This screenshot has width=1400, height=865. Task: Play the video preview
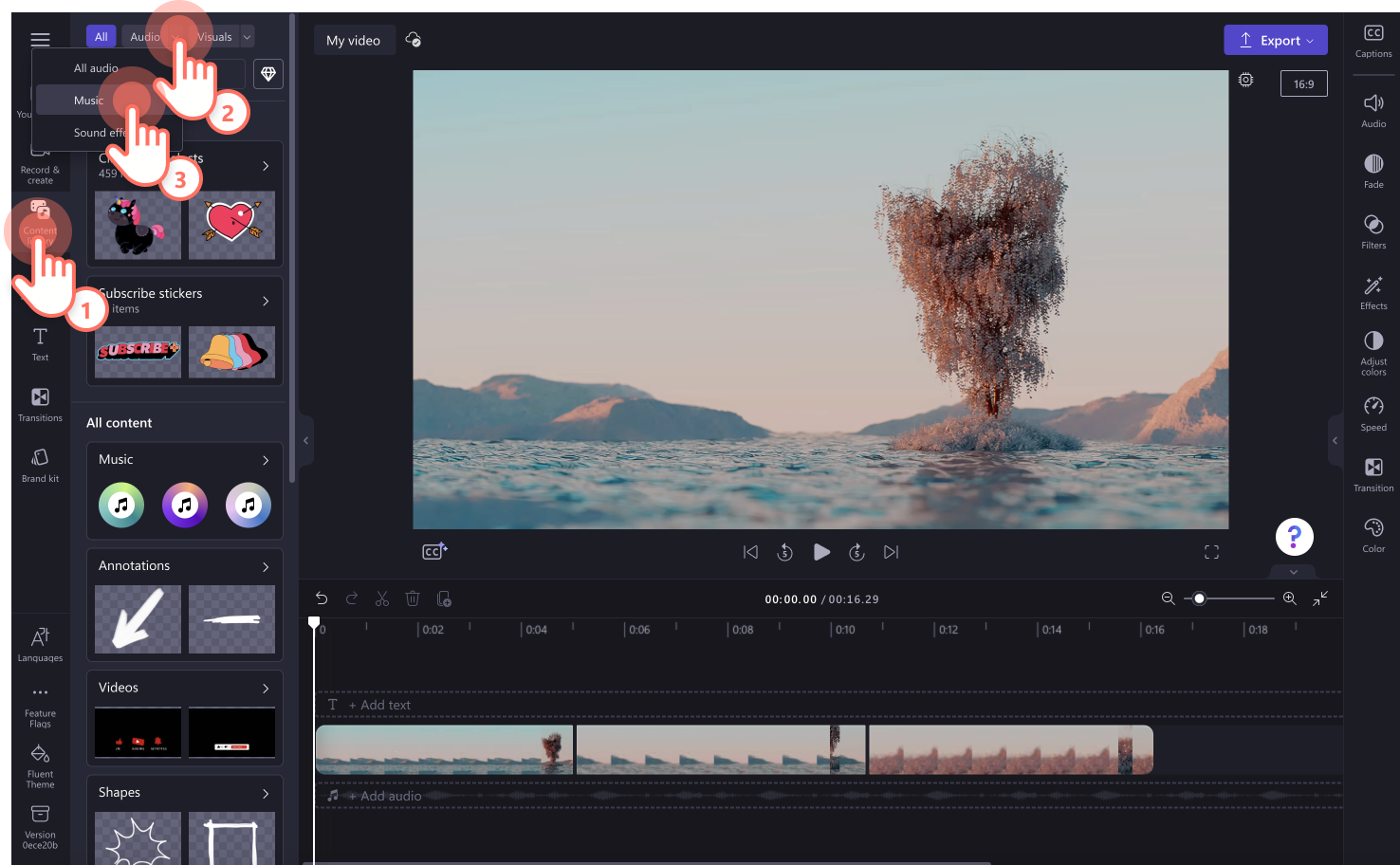821,552
